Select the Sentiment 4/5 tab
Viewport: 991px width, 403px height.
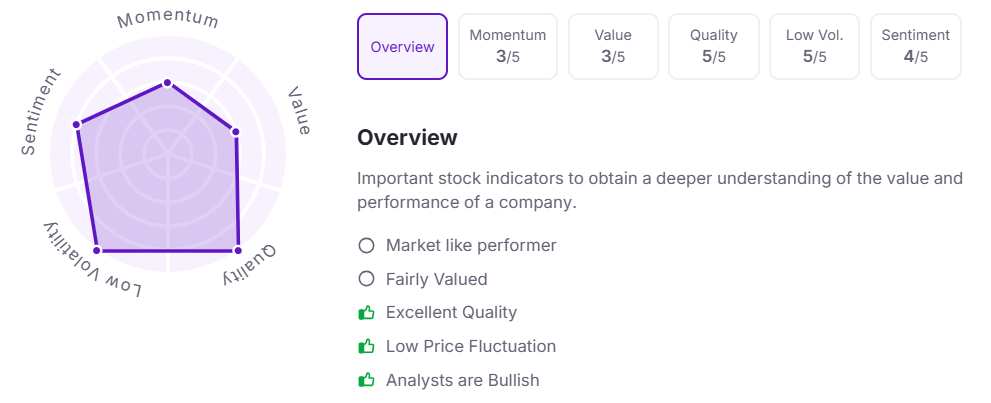point(916,47)
